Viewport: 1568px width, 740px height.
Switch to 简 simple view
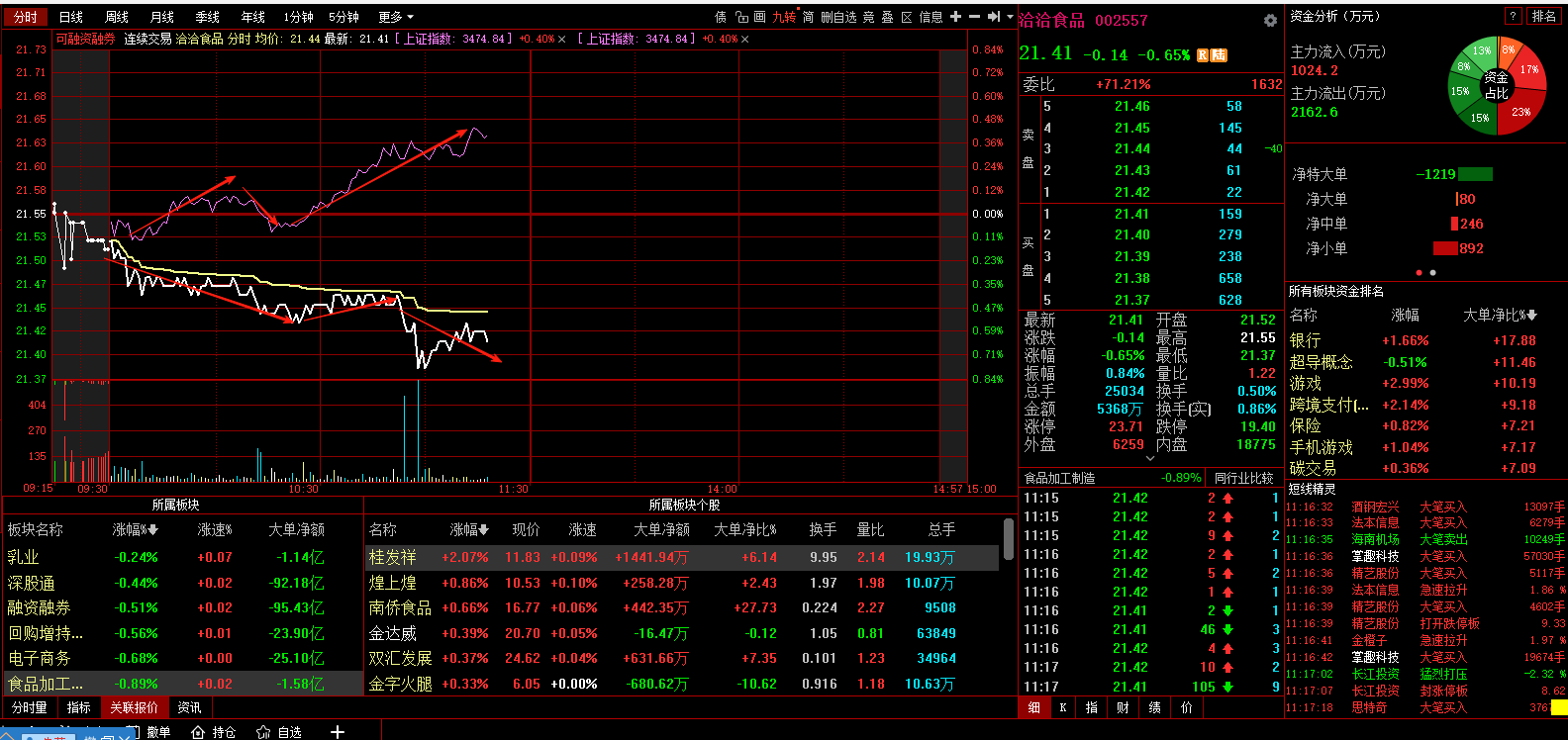[x=808, y=17]
